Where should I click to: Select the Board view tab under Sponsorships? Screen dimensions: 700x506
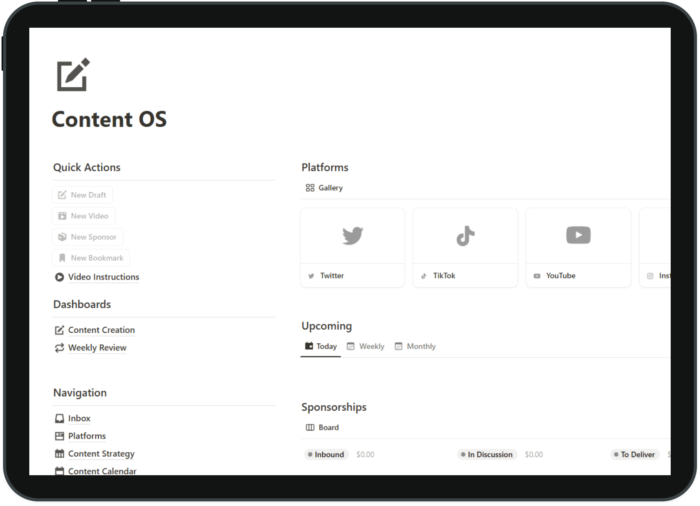point(322,428)
